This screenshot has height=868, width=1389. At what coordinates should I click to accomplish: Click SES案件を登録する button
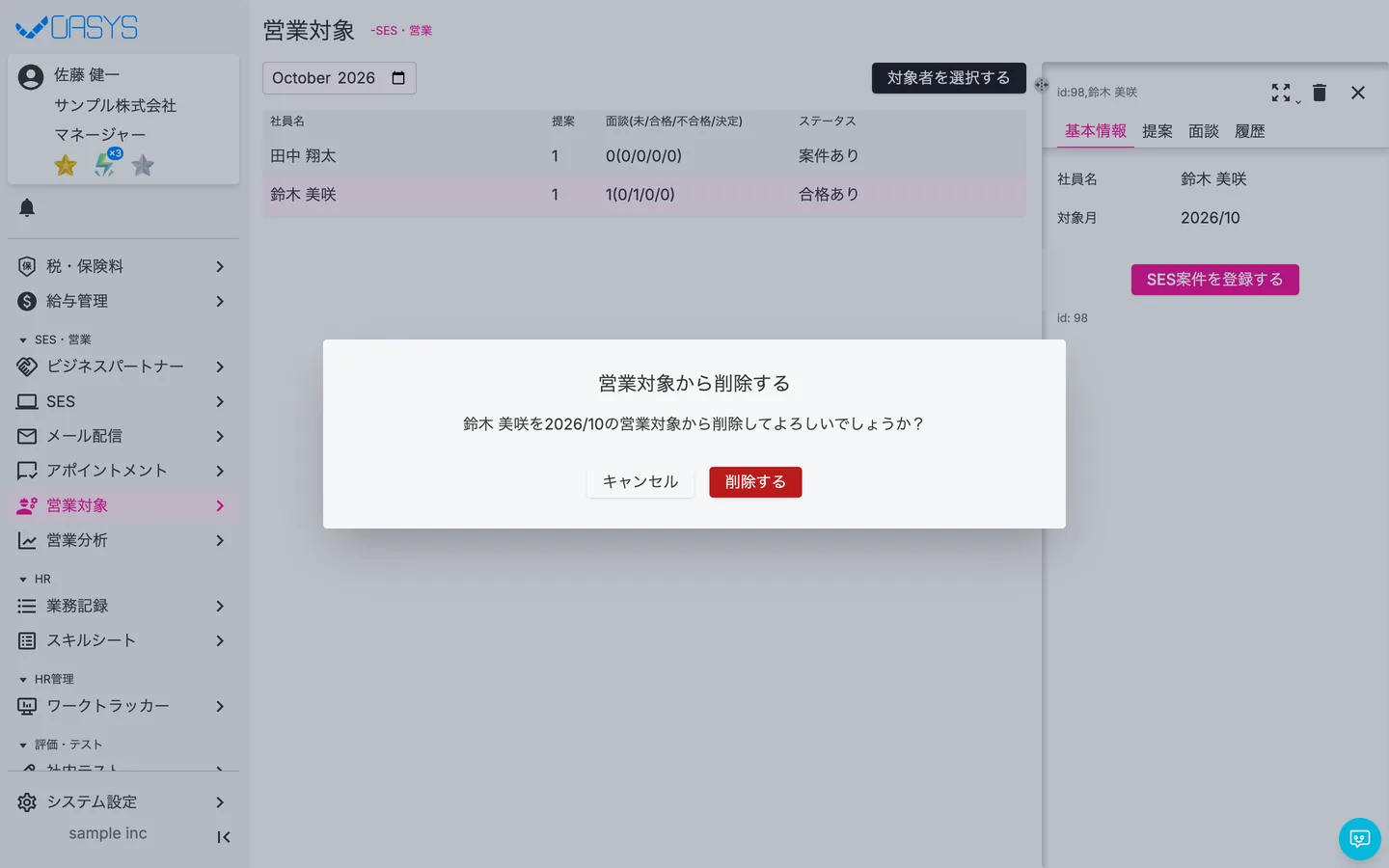click(1215, 280)
